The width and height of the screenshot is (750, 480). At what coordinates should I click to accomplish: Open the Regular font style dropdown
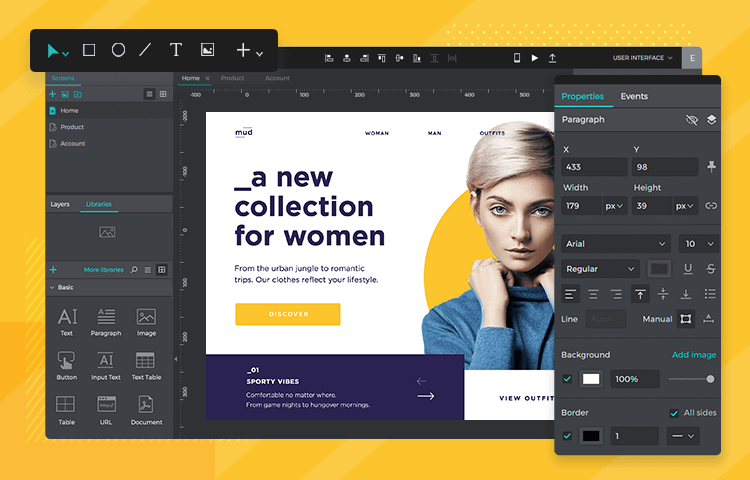click(600, 269)
